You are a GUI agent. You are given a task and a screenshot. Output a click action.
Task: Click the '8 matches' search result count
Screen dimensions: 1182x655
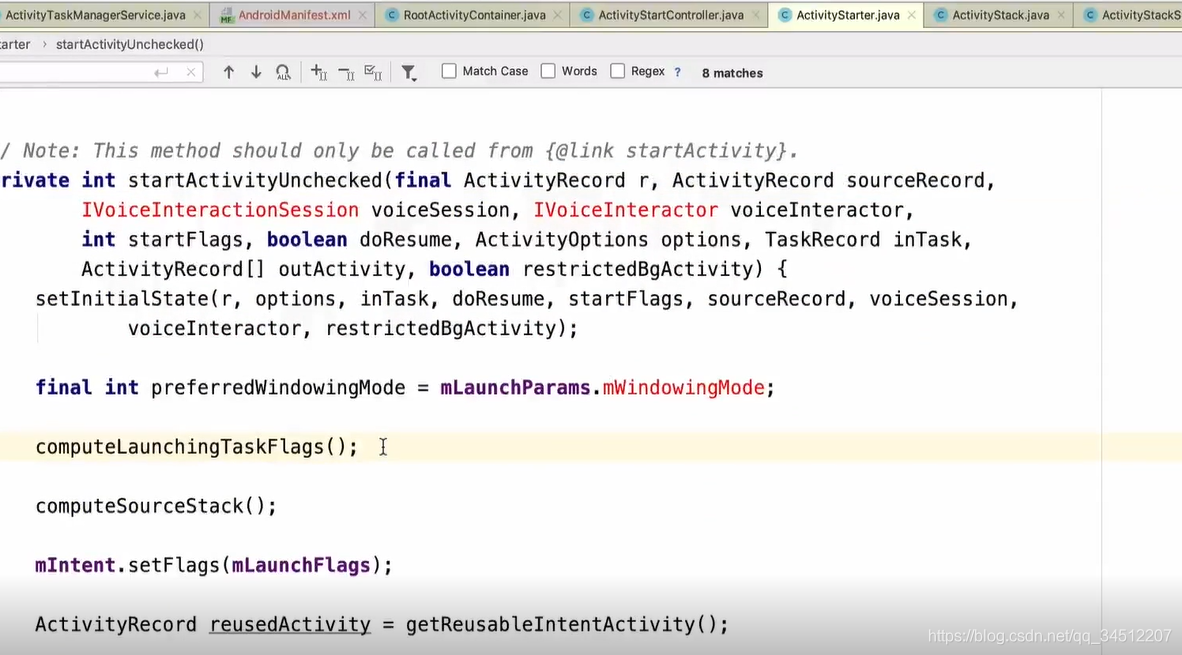(x=732, y=73)
